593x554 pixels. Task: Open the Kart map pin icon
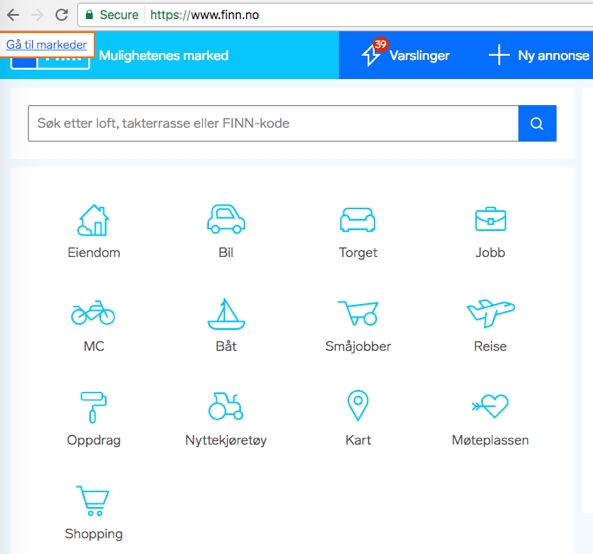[358, 405]
